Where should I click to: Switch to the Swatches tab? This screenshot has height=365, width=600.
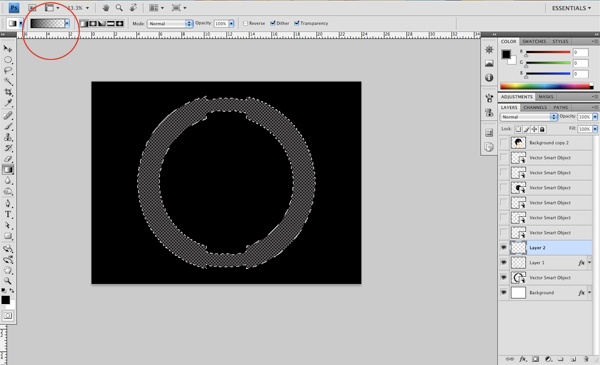(x=534, y=41)
